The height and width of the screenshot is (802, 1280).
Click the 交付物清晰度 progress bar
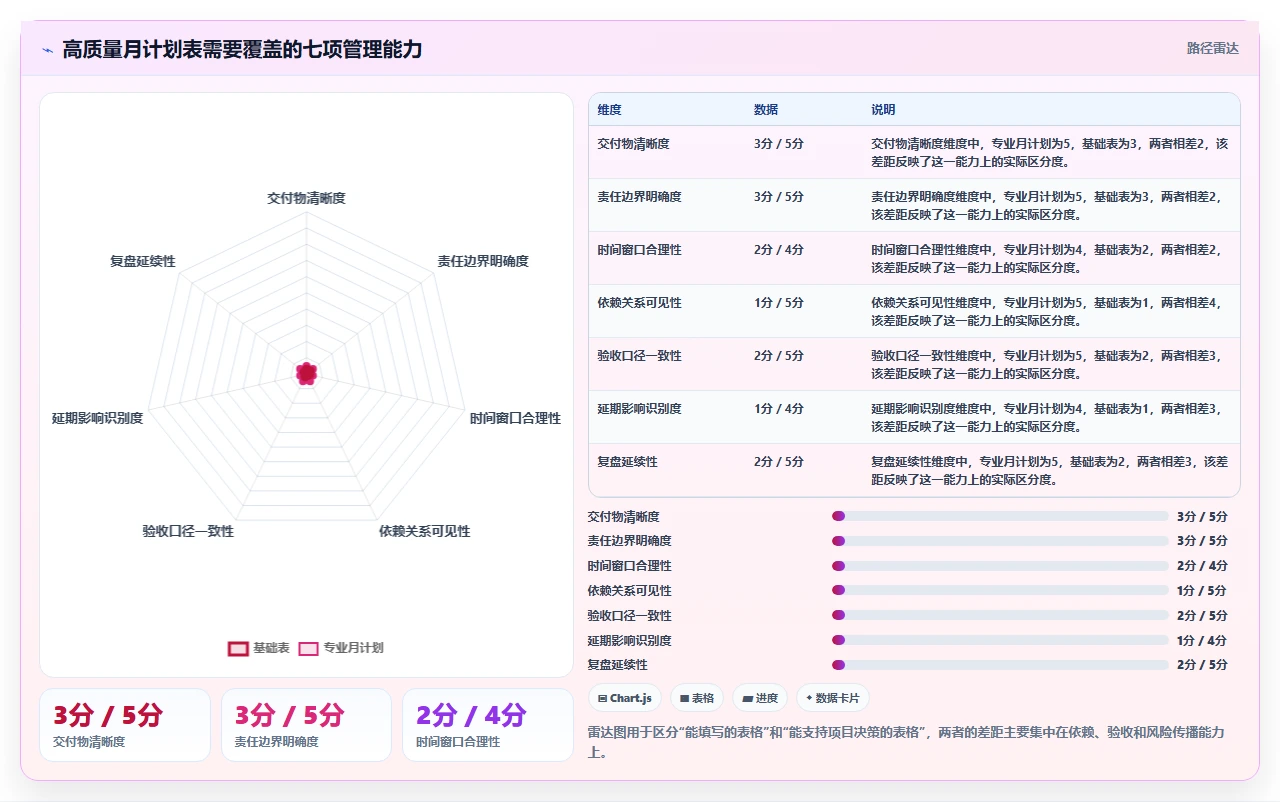click(1000, 516)
